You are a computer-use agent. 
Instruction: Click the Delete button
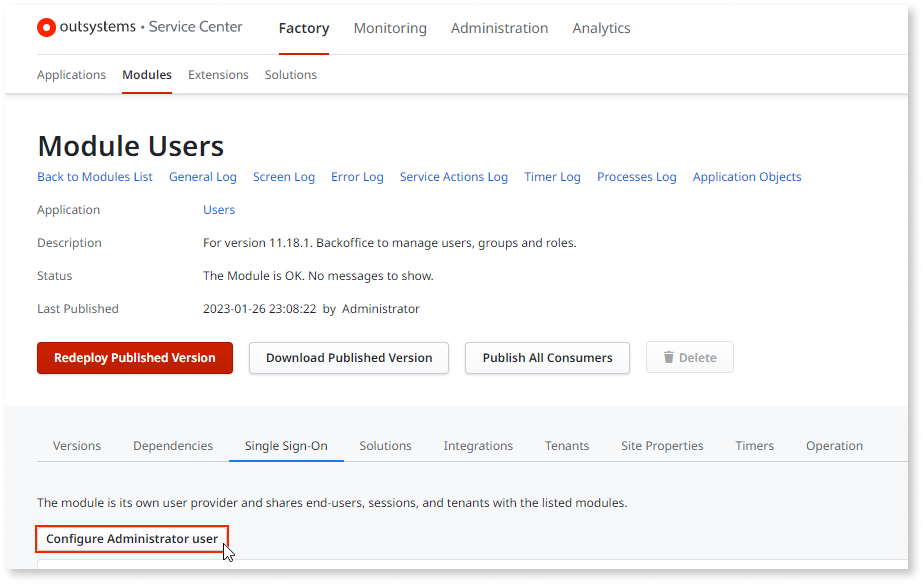[x=690, y=357]
